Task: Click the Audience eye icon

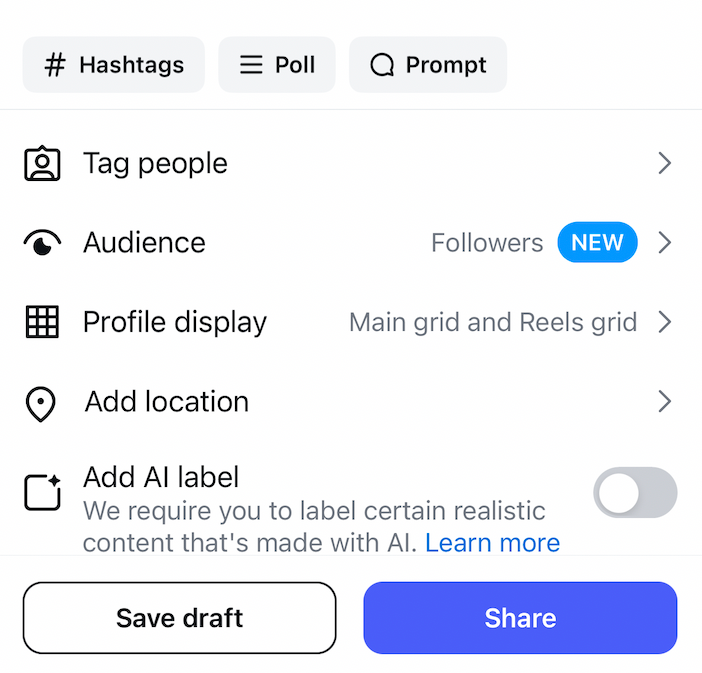Action: tap(42, 243)
